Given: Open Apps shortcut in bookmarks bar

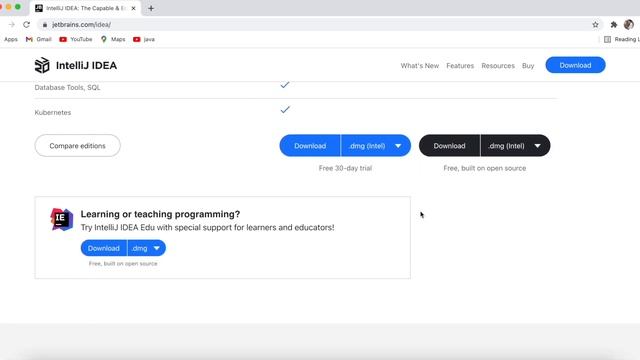Looking at the screenshot, I should [x=11, y=39].
